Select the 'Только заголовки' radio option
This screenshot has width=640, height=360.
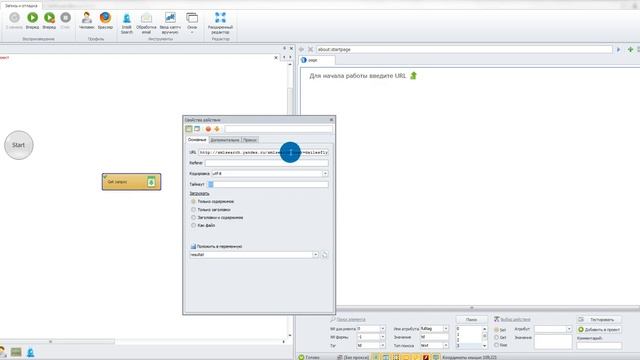coord(193,209)
